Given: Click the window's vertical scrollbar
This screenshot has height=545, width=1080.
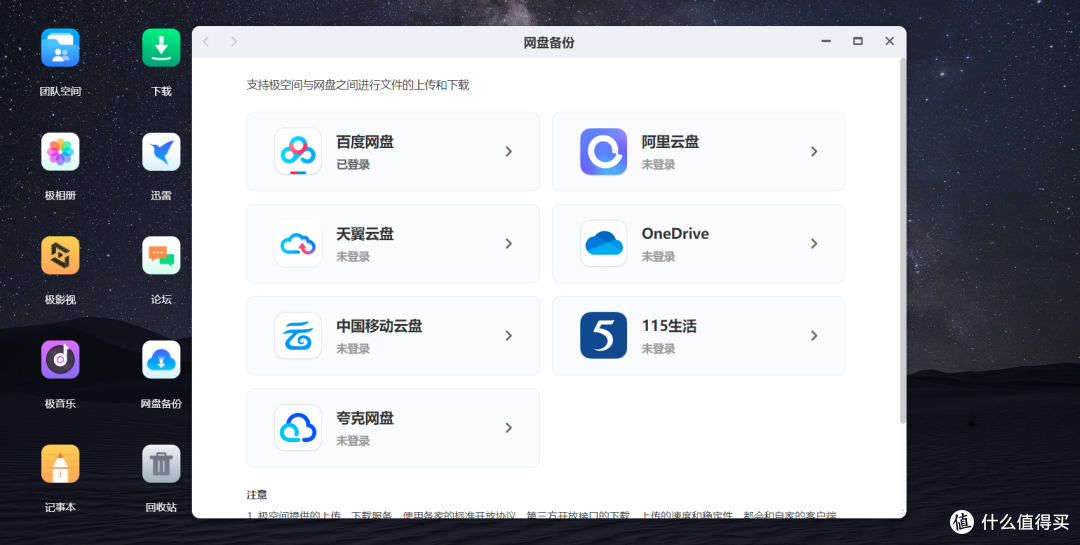Looking at the screenshot, I should click(x=903, y=240).
